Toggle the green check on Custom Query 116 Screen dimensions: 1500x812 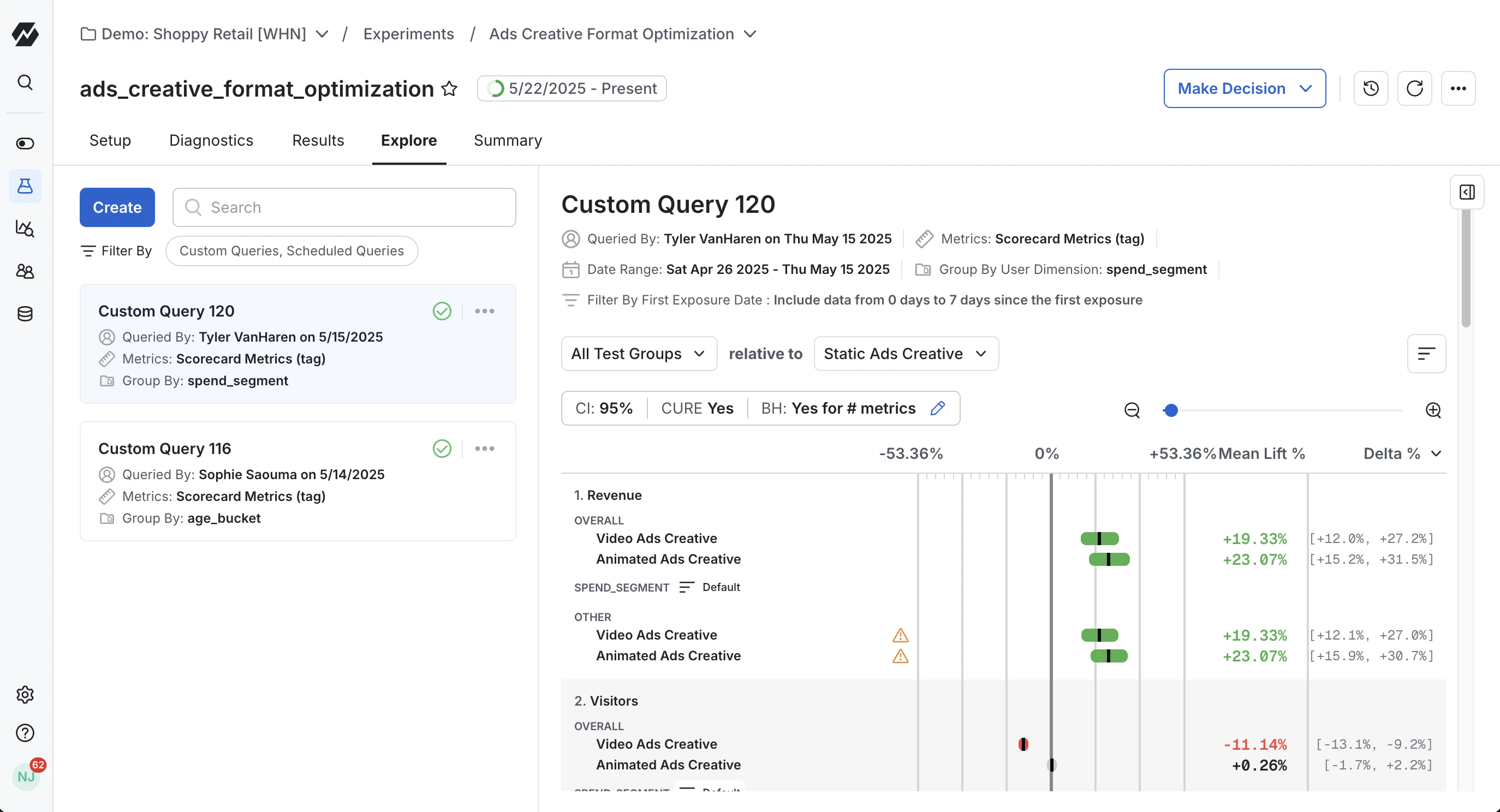(x=442, y=448)
